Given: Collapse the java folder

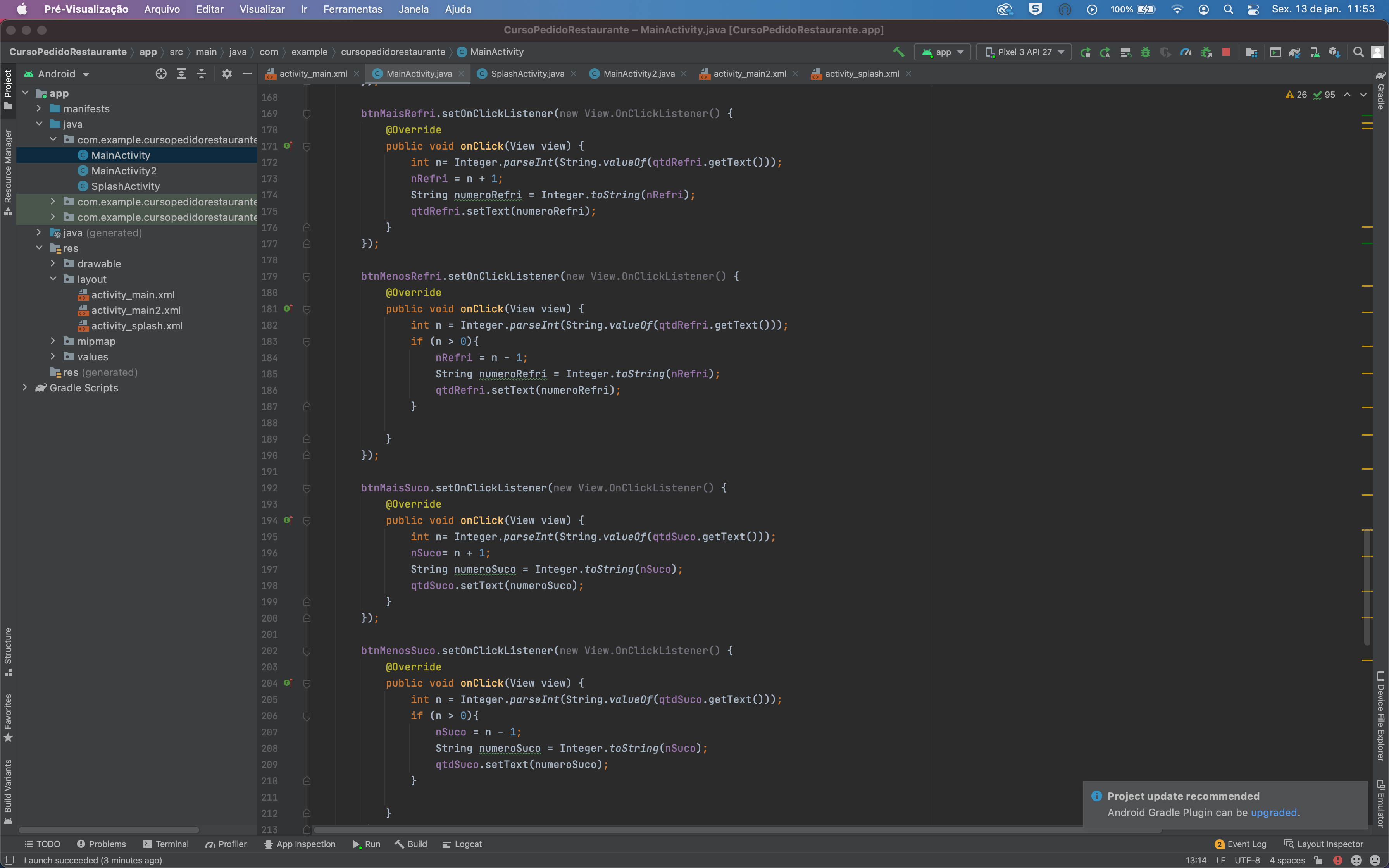Looking at the screenshot, I should pos(38,124).
